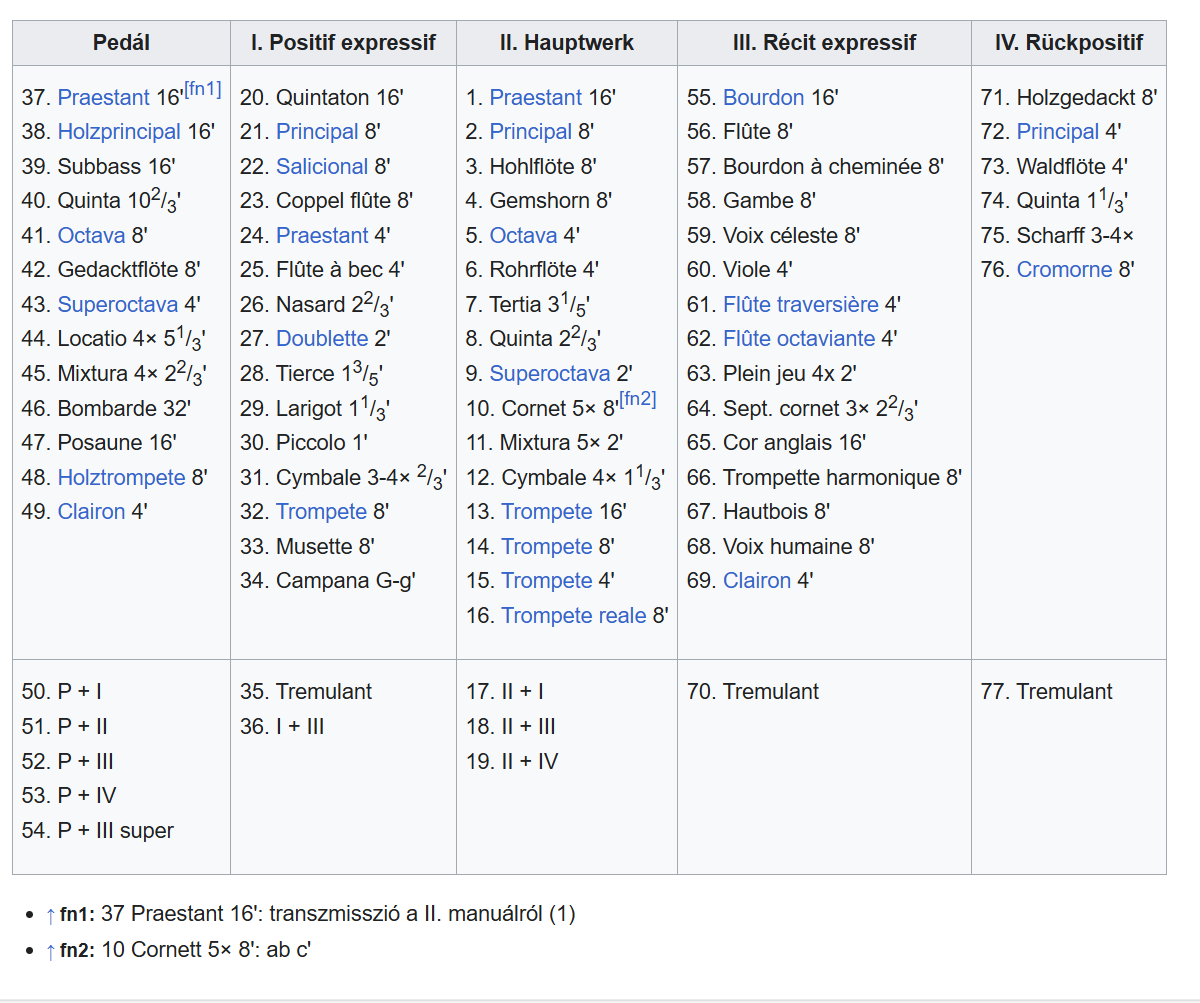The height and width of the screenshot is (1003, 1200).
Task: Follow the Flûte octaviante link
Action: (x=799, y=339)
